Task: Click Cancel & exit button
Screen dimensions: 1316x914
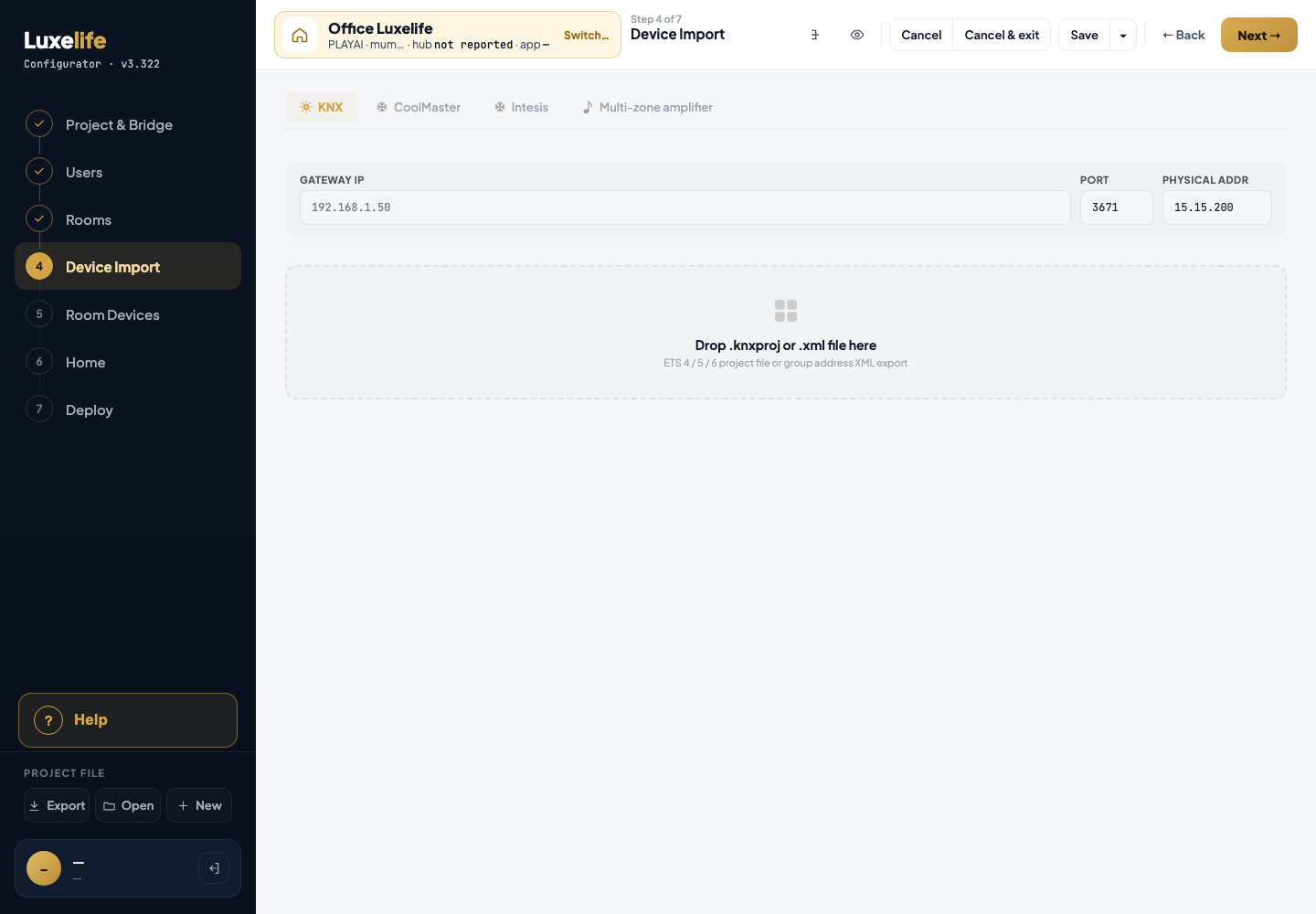Action: 1002,36
